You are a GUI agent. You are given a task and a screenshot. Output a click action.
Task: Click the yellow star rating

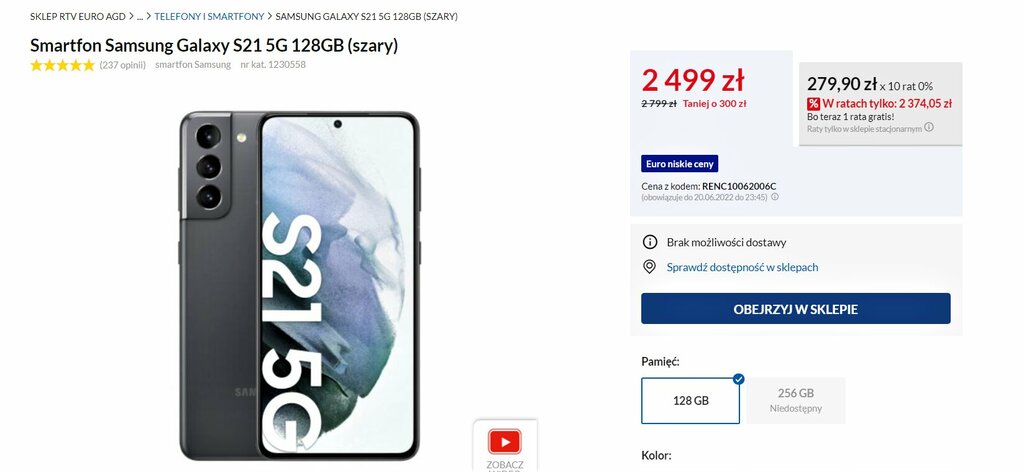click(x=63, y=65)
